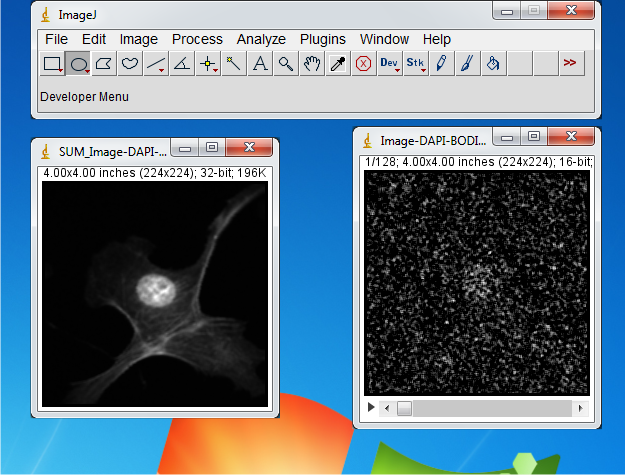Select the Wand tracing tool
625x475 pixels.
pyautogui.click(x=234, y=63)
